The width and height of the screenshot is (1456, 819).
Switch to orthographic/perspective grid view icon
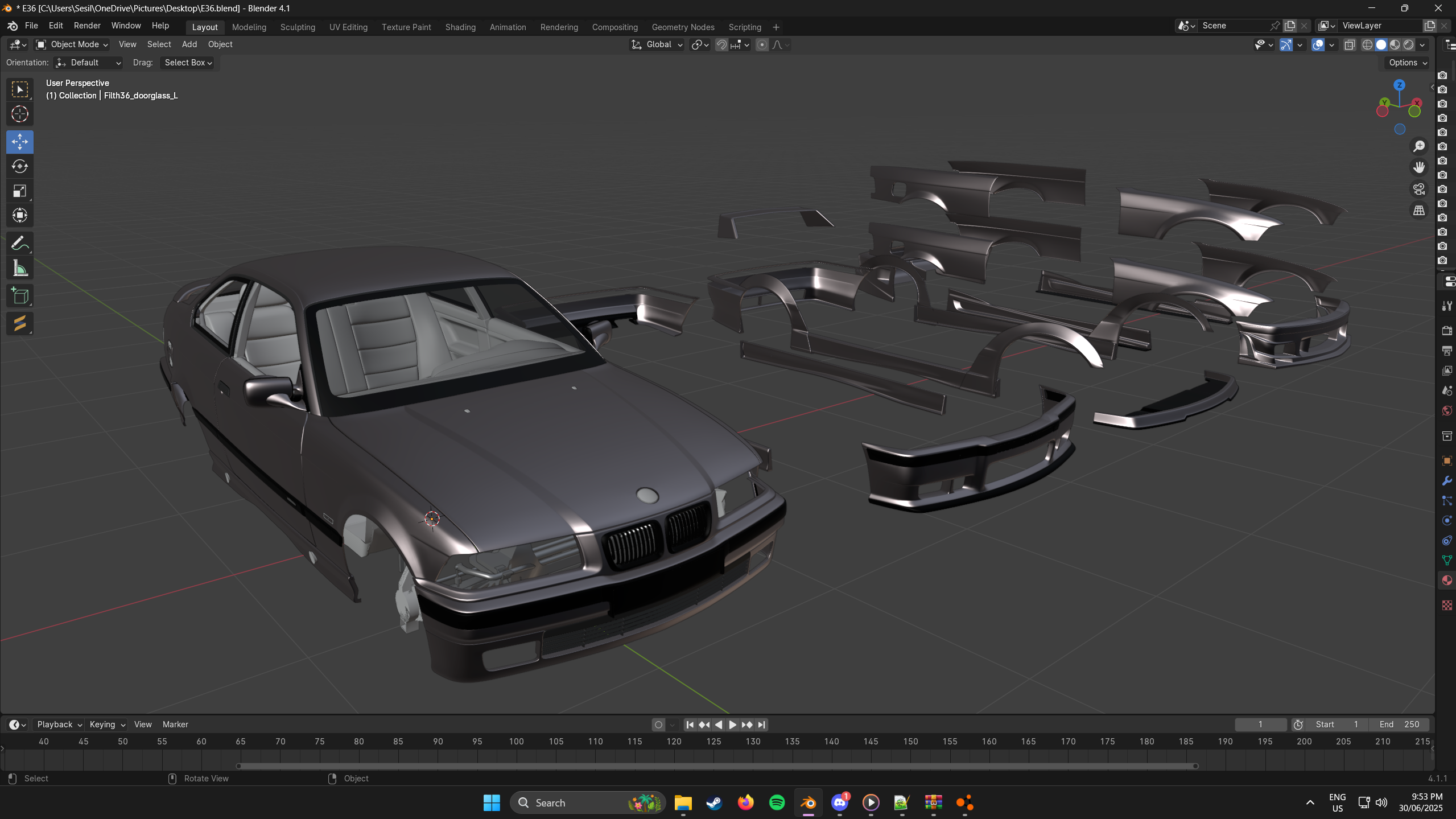1419,211
